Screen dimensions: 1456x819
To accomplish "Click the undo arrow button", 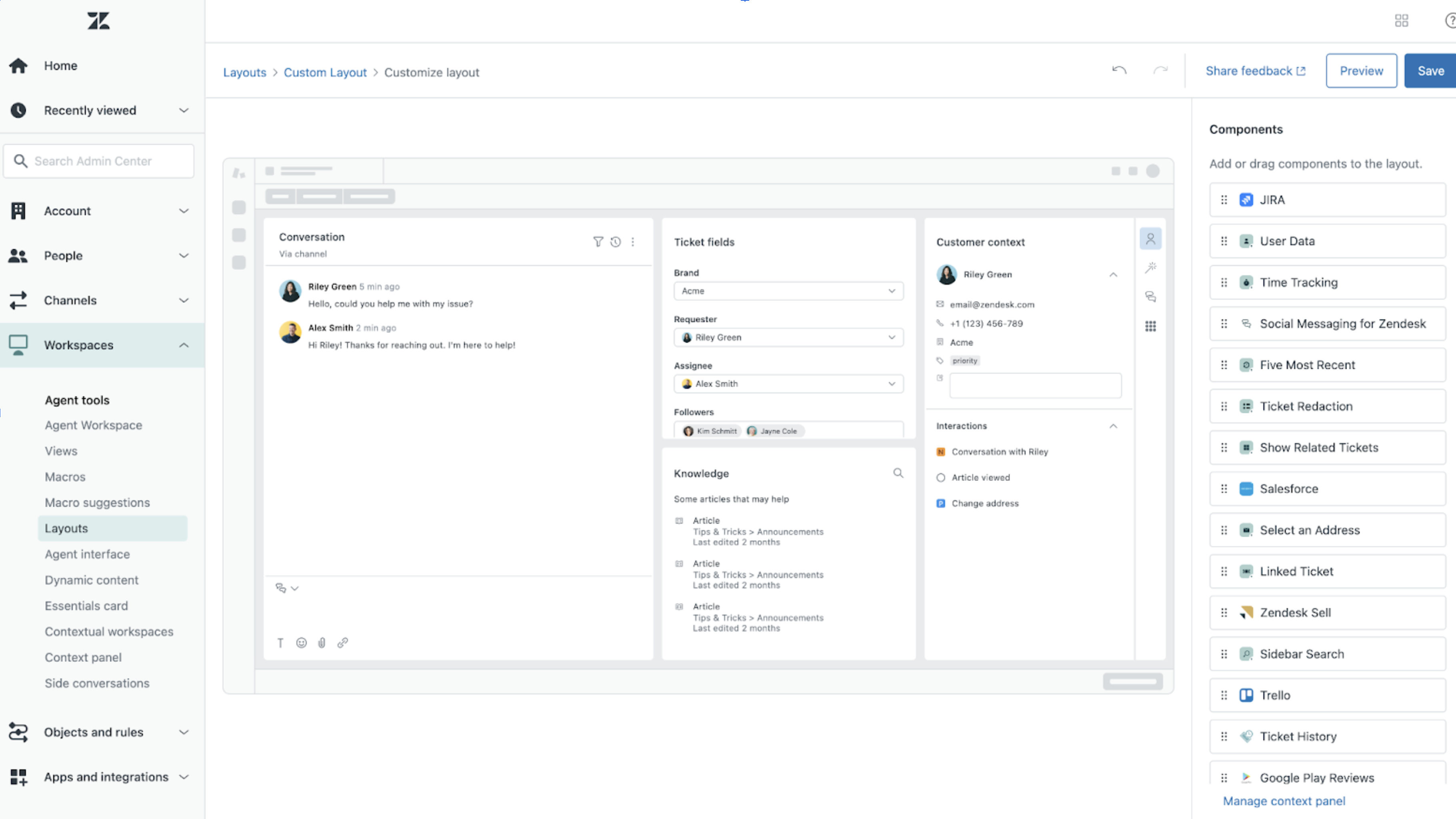I will point(1119,70).
